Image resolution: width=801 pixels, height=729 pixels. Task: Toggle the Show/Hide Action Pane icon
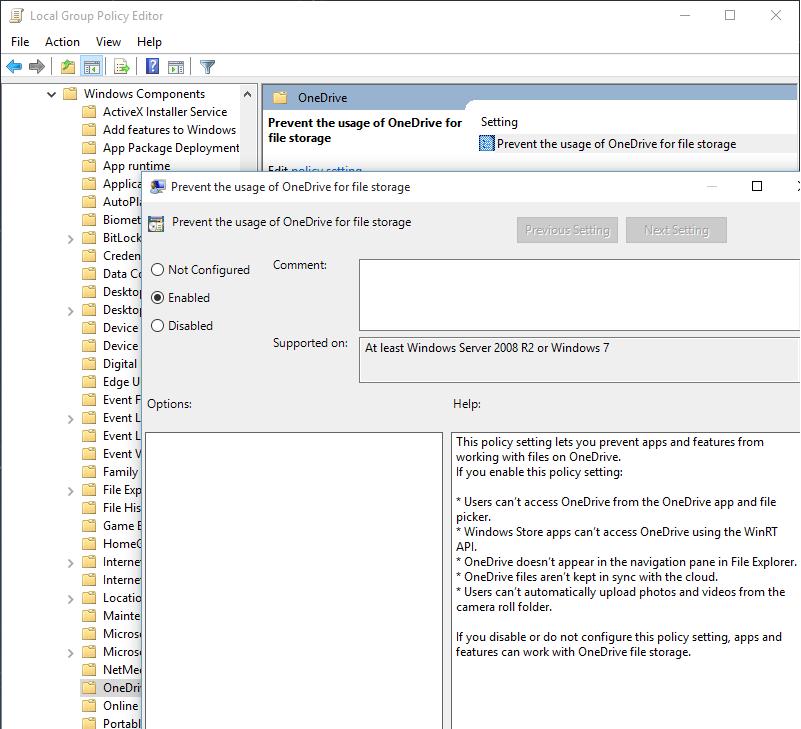point(176,66)
